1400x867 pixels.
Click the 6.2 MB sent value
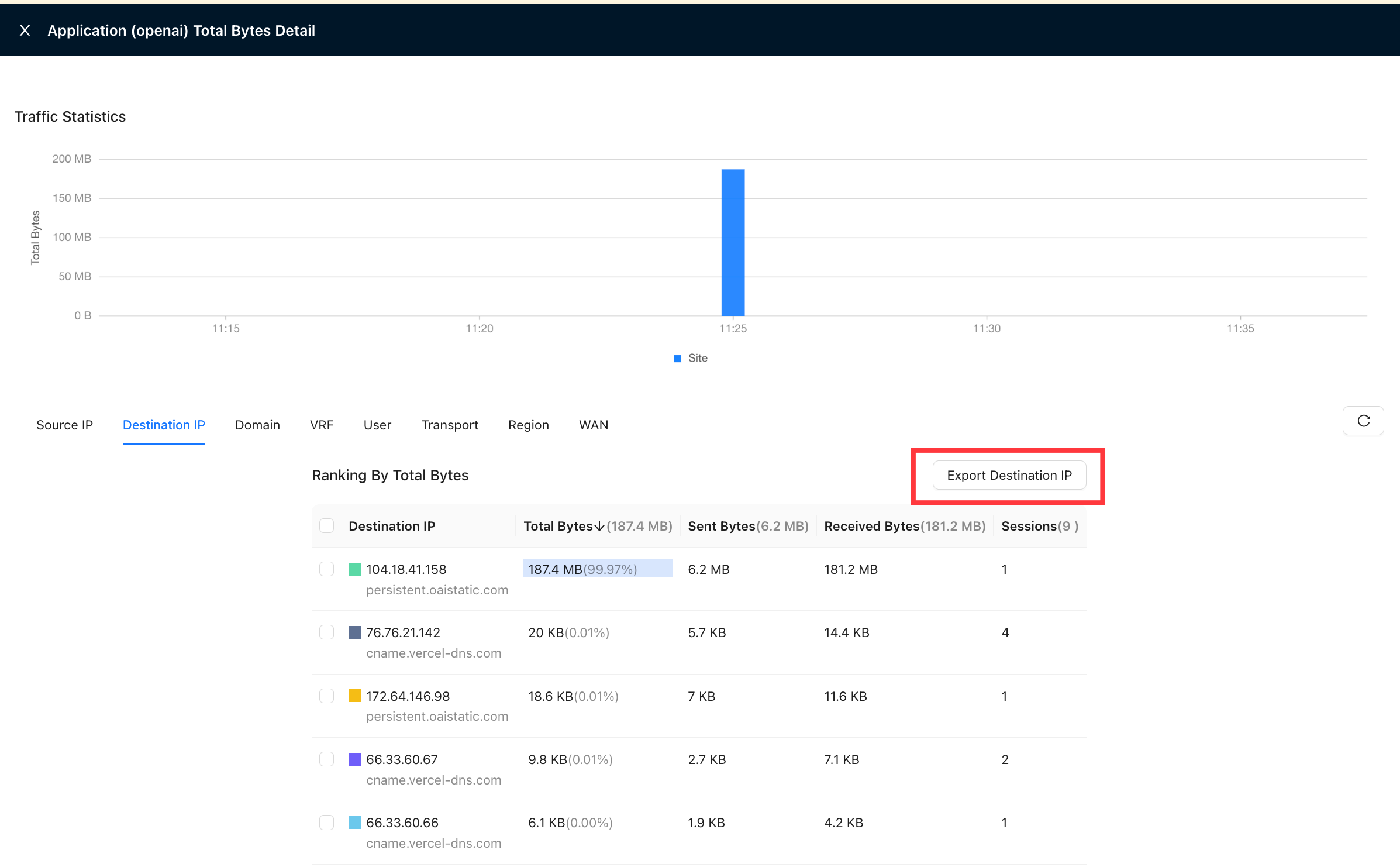709,569
